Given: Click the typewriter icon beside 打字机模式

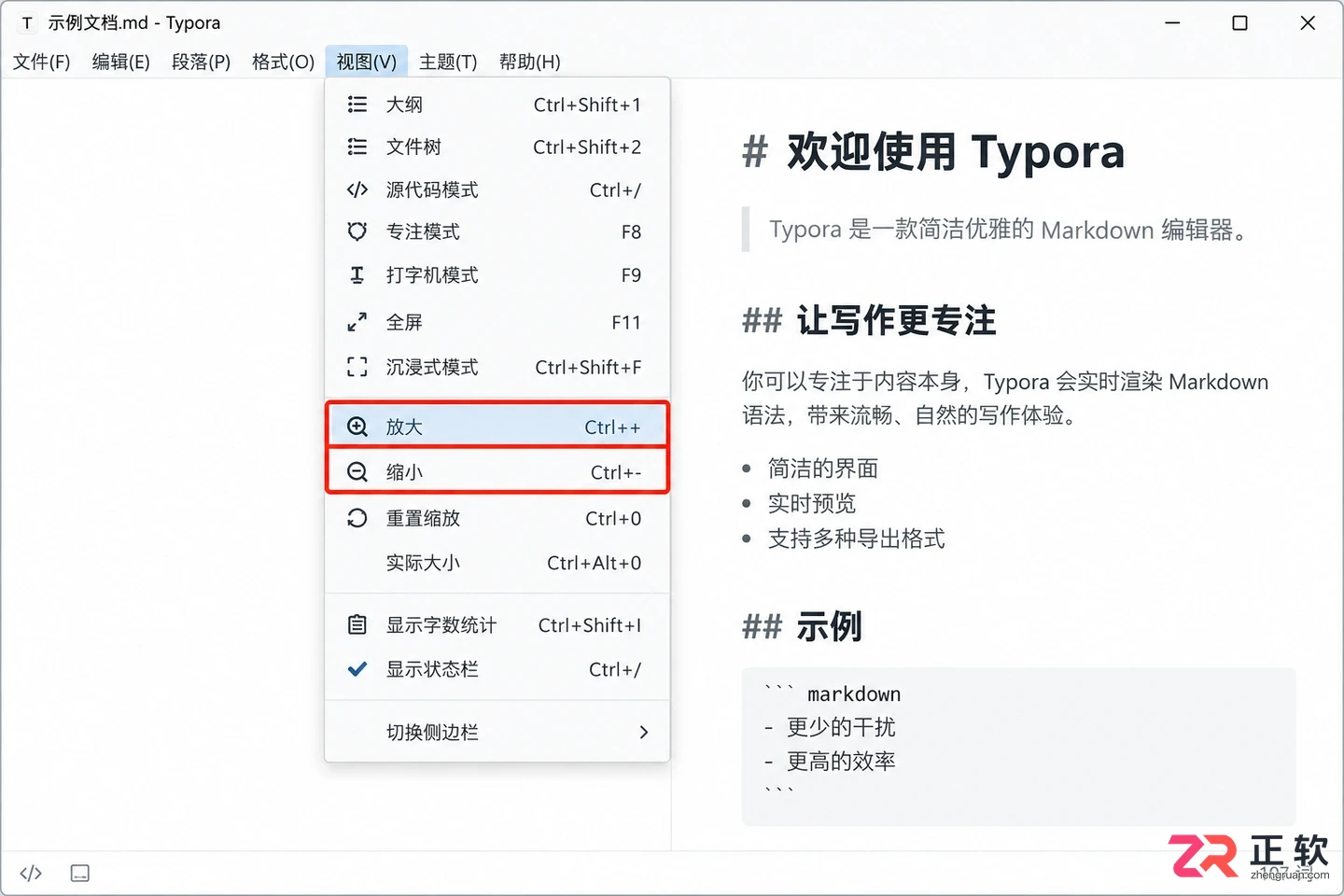Looking at the screenshot, I should tap(357, 275).
